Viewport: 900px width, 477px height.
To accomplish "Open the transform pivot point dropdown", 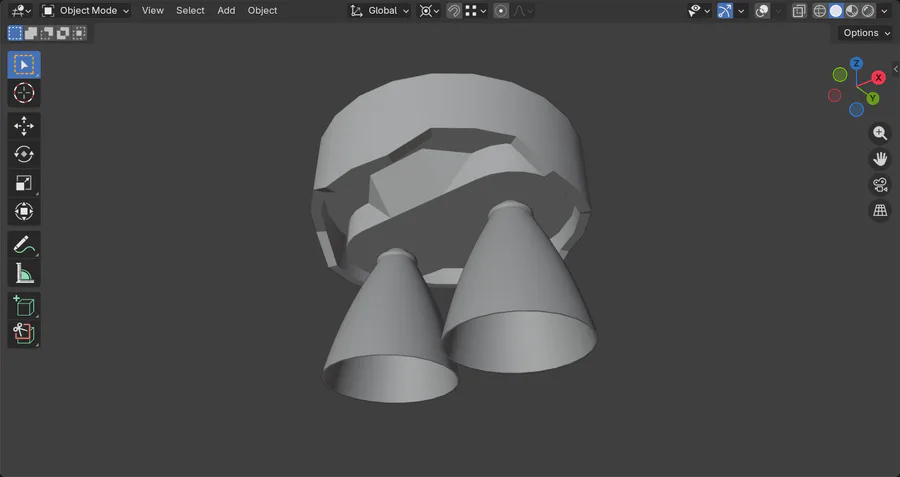I will tap(429, 10).
